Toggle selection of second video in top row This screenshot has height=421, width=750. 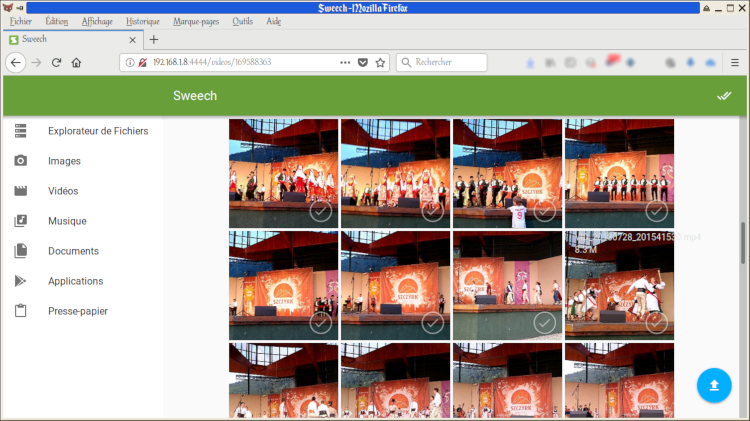432,210
